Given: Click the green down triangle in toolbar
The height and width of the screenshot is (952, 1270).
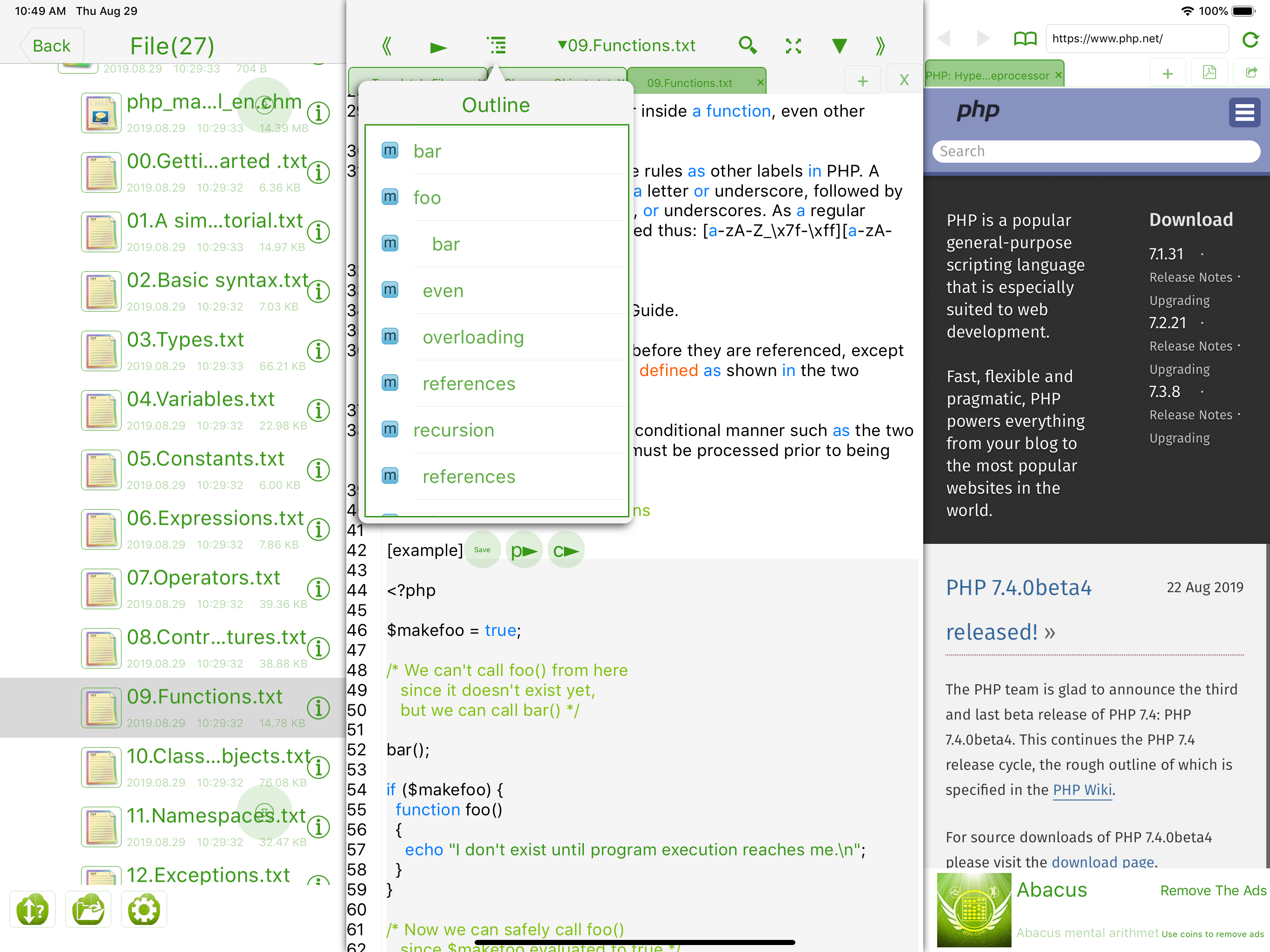Looking at the screenshot, I should point(839,46).
